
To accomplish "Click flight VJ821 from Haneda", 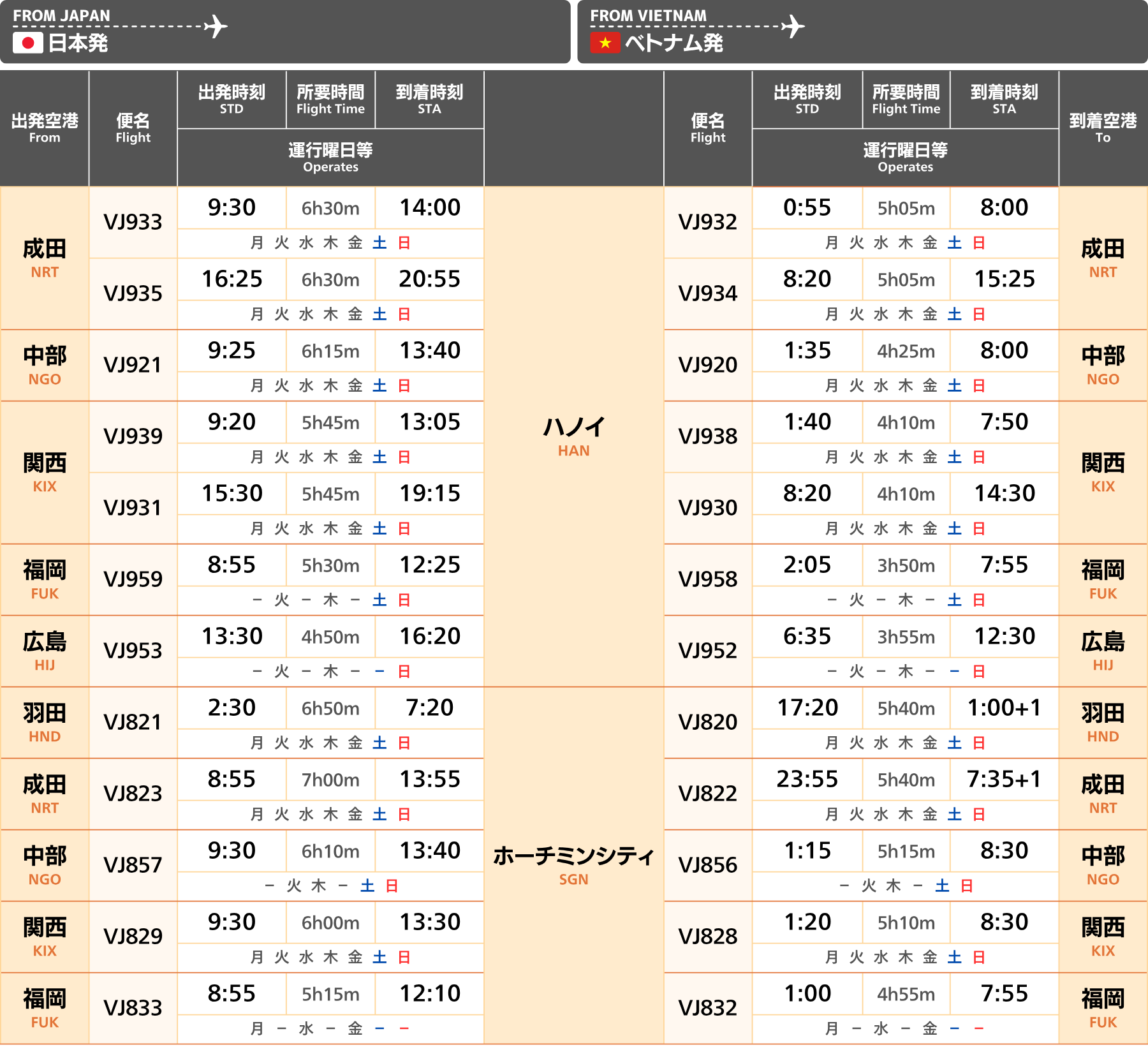I will tap(133, 722).
